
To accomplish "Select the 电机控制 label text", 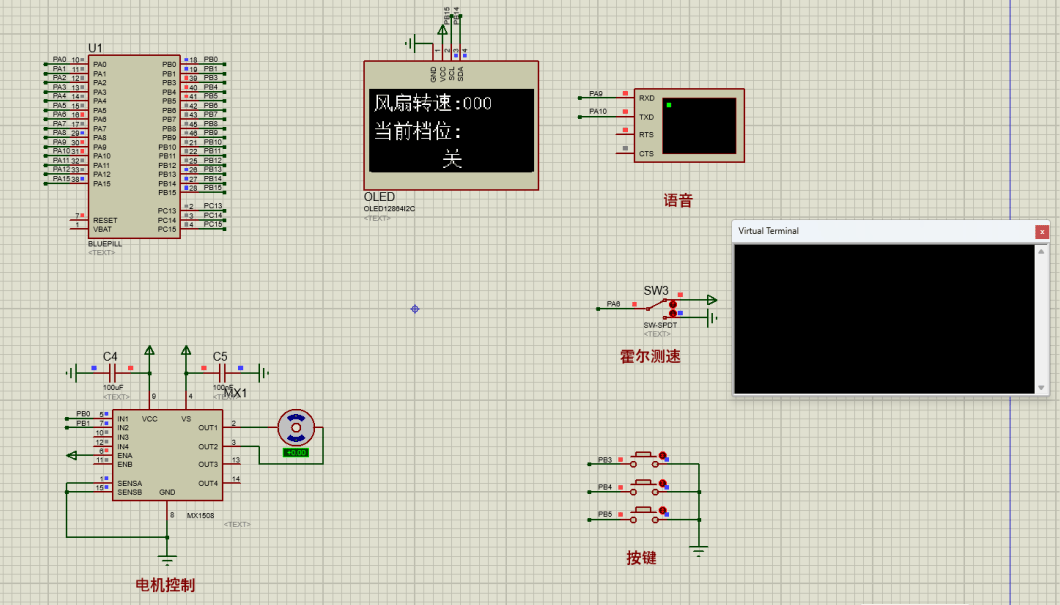I will click(x=165, y=585).
